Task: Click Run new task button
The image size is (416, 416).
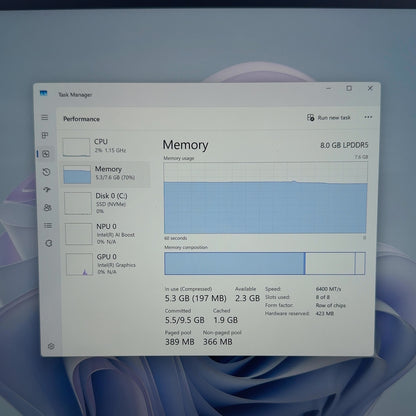Action: pos(329,118)
